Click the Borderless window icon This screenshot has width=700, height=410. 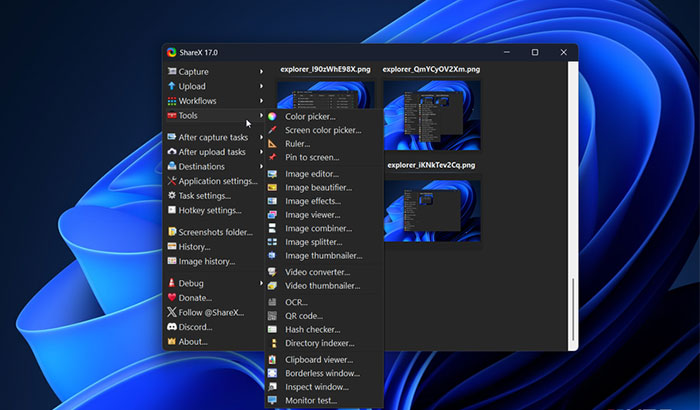click(x=272, y=373)
